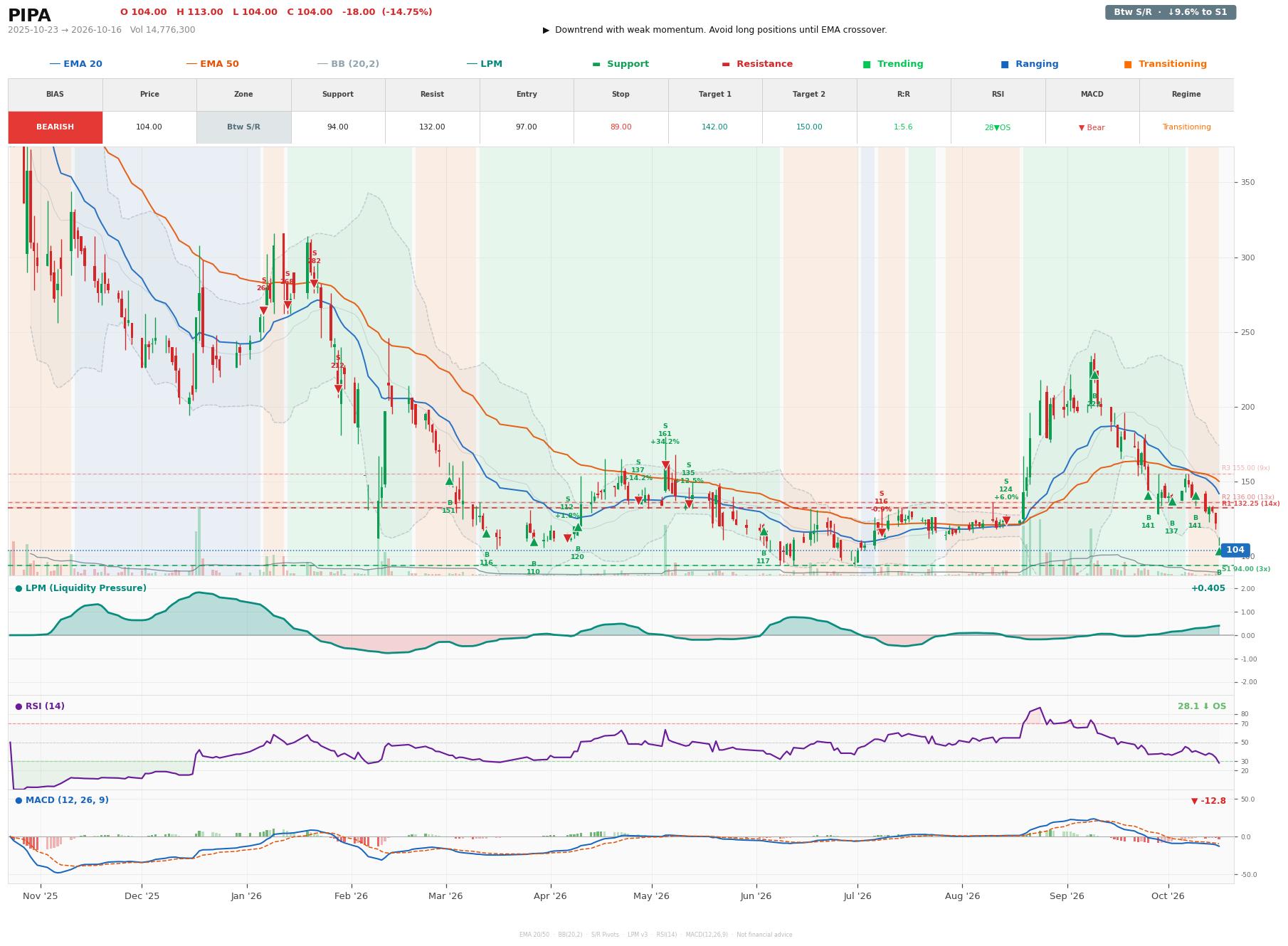The height and width of the screenshot is (946, 1288).
Task: Click the date range '2025-10-23 → 2026-10-16'
Action: [x=65, y=30]
